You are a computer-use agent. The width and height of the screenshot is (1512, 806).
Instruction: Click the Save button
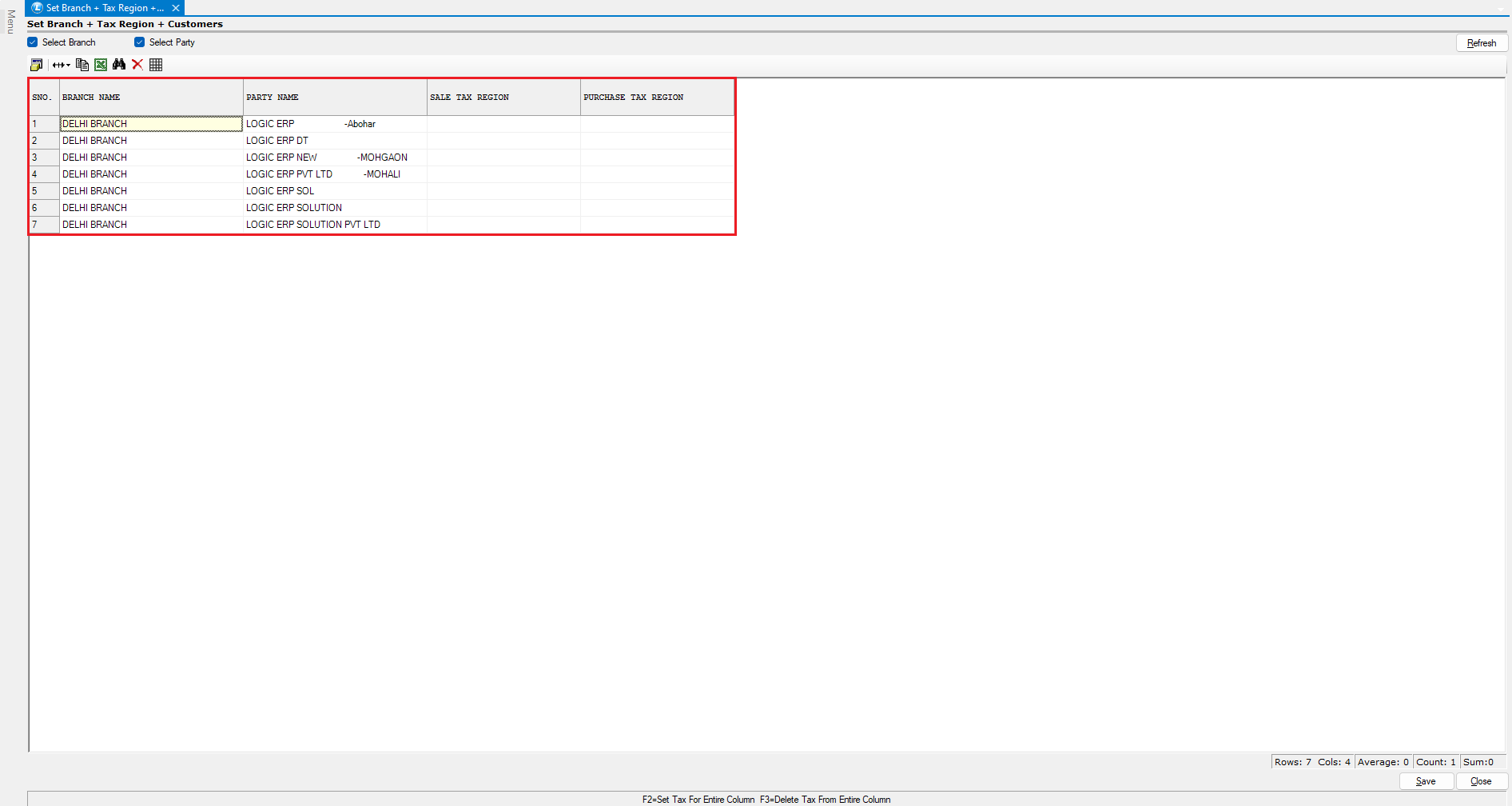1426,781
